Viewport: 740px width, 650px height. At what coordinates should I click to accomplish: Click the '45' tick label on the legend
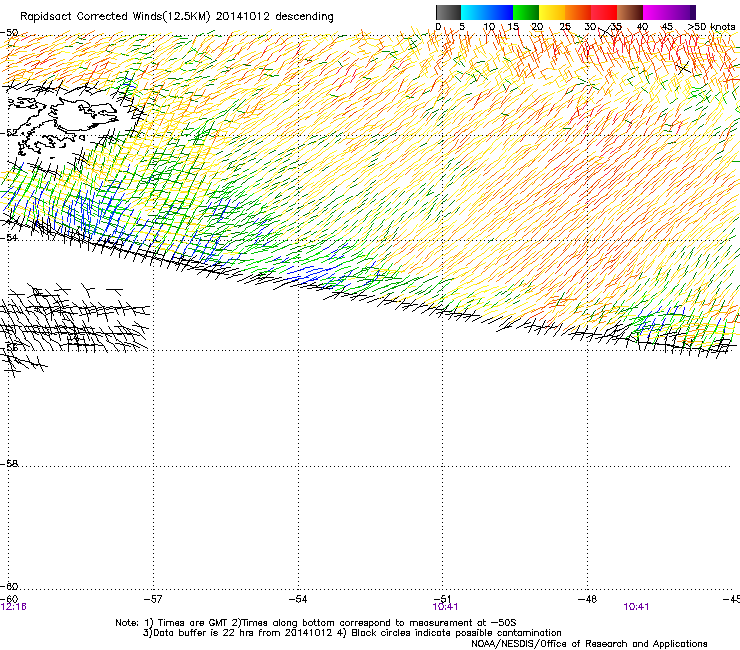(x=667, y=27)
